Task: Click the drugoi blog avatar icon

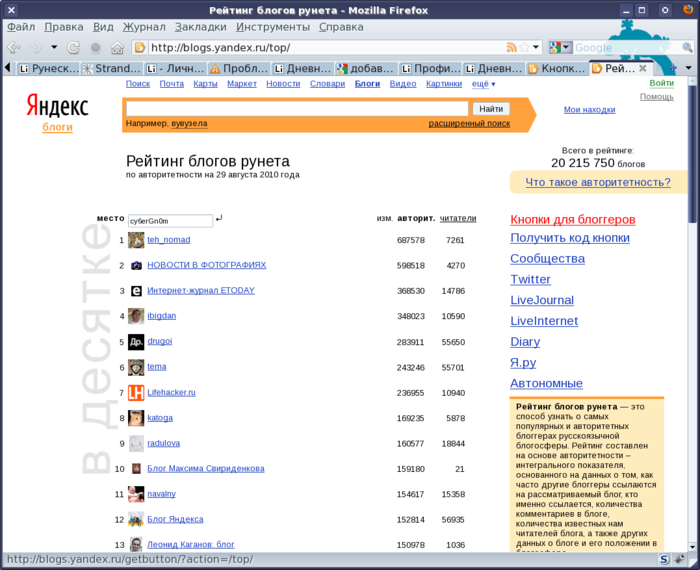Action: (136, 342)
